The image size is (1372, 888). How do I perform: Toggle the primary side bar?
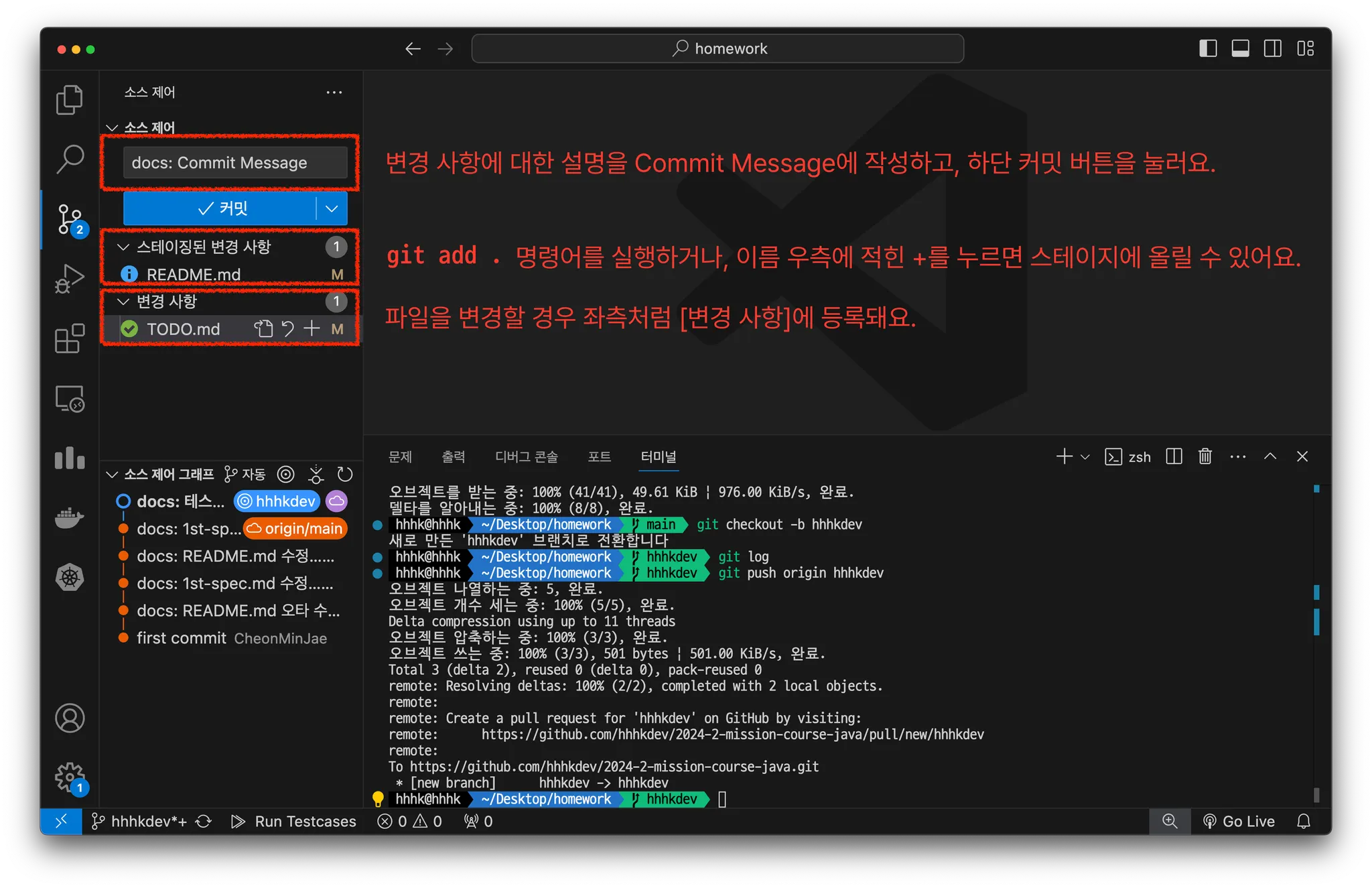pyautogui.click(x=1208, y=48)
